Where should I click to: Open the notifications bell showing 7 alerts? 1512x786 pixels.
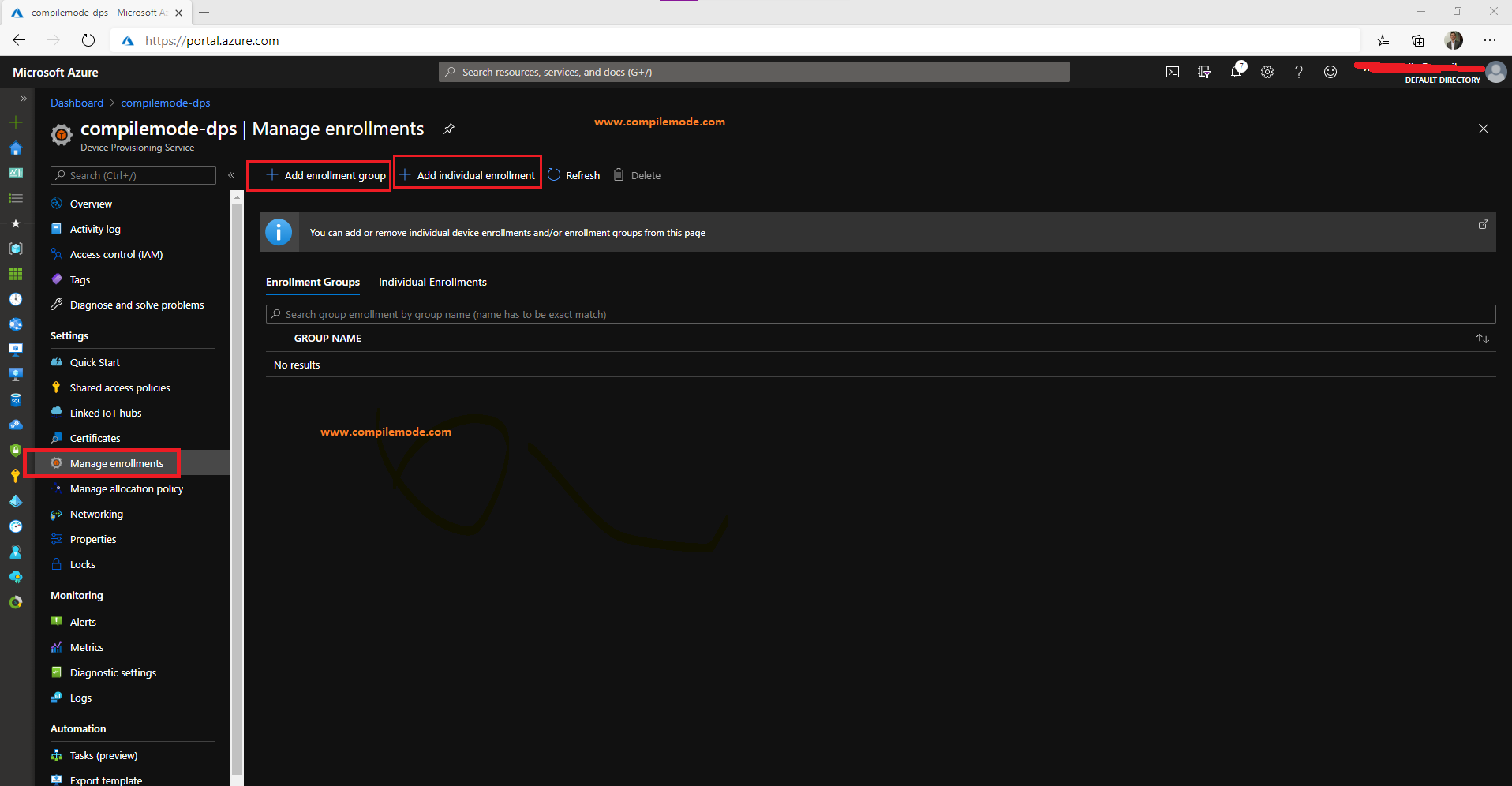(1236, 72)
